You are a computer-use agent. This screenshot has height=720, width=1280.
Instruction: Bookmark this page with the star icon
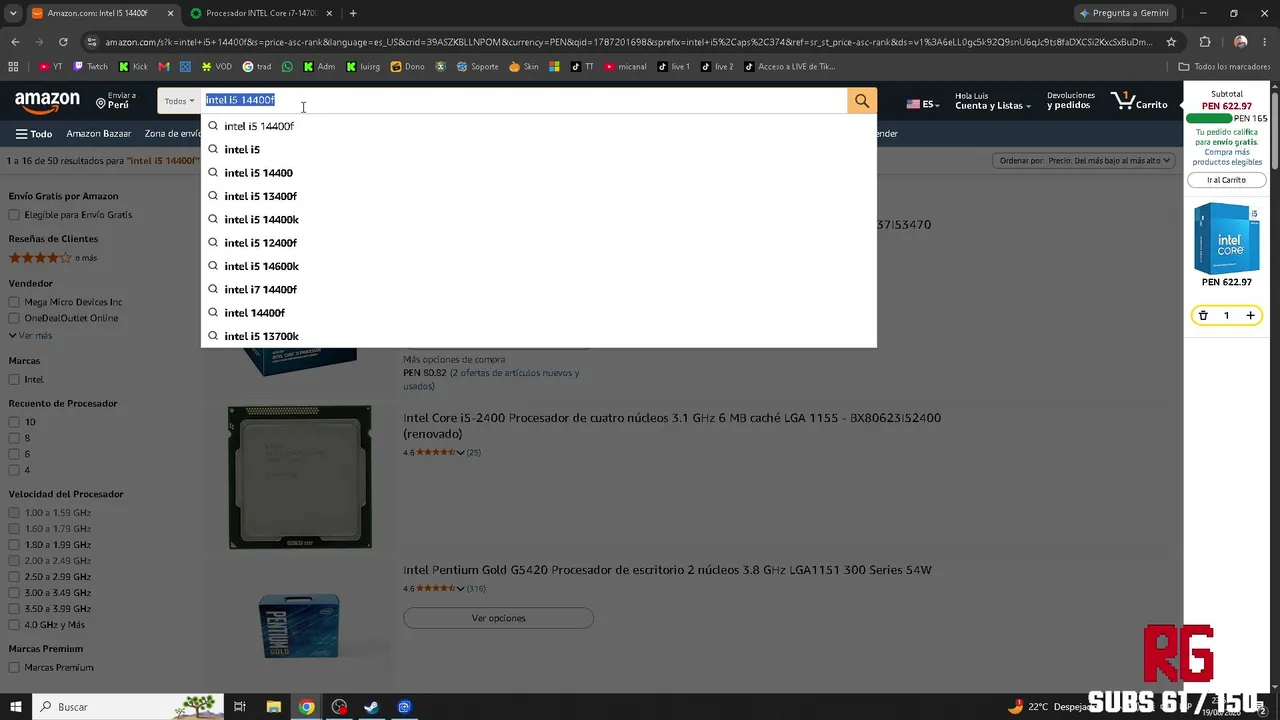point(1171,42)
